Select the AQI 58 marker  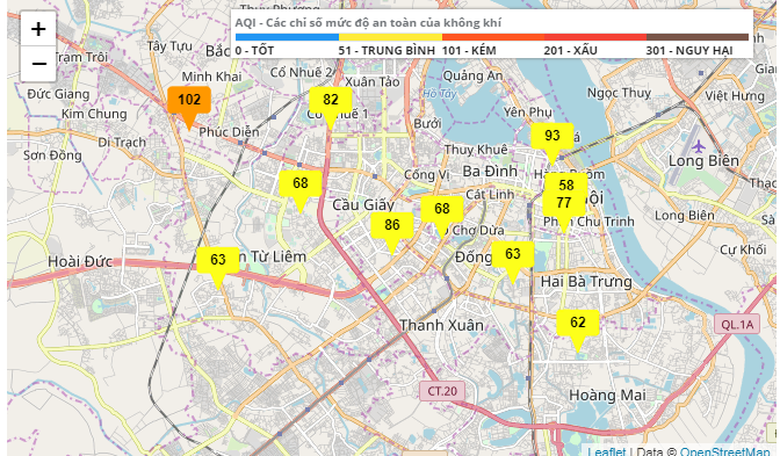565,185
